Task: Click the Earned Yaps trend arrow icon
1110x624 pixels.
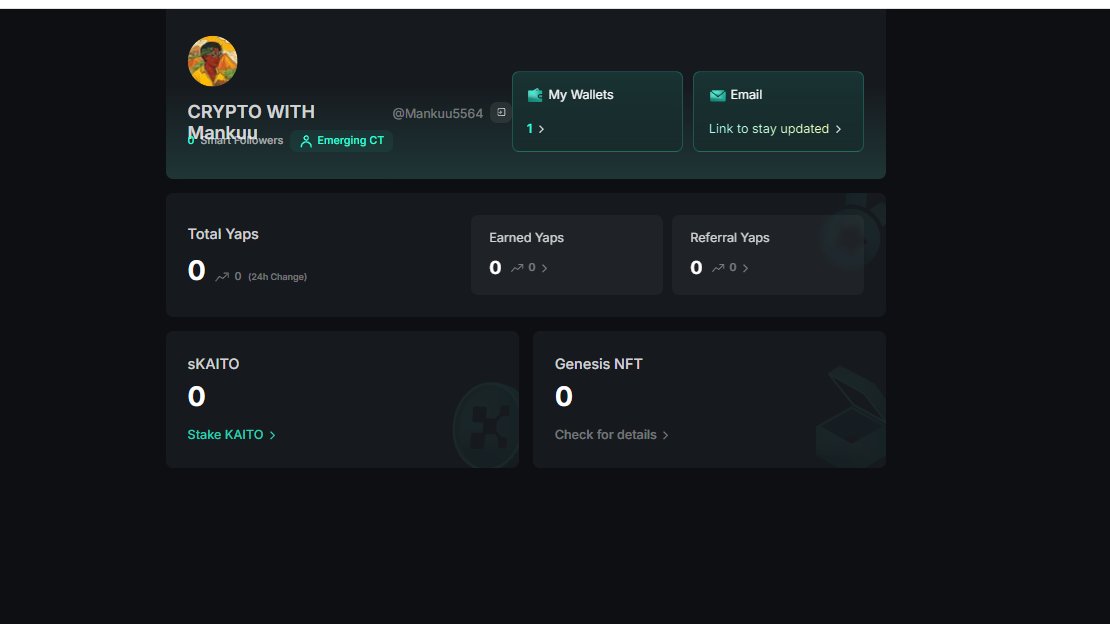Action: pyautogui.click(x=517, y=268)
